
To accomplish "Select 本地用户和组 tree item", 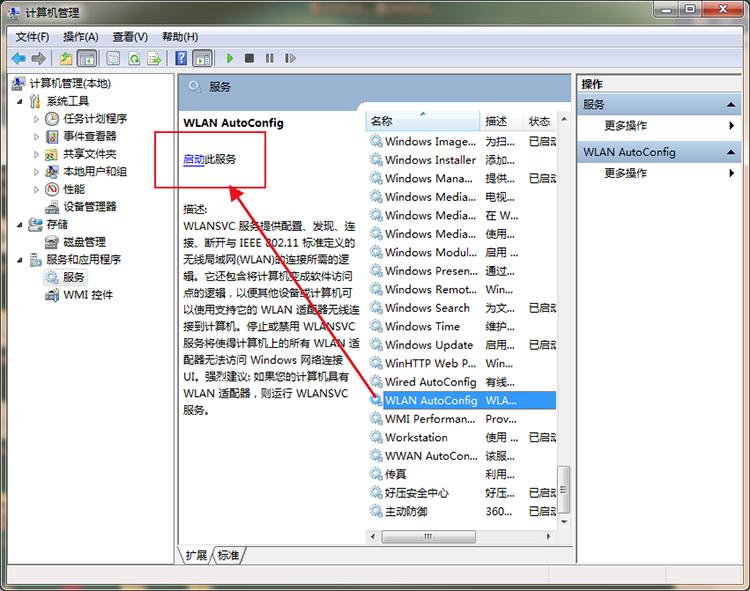I will pyautogui.click(x=95, y=171).
